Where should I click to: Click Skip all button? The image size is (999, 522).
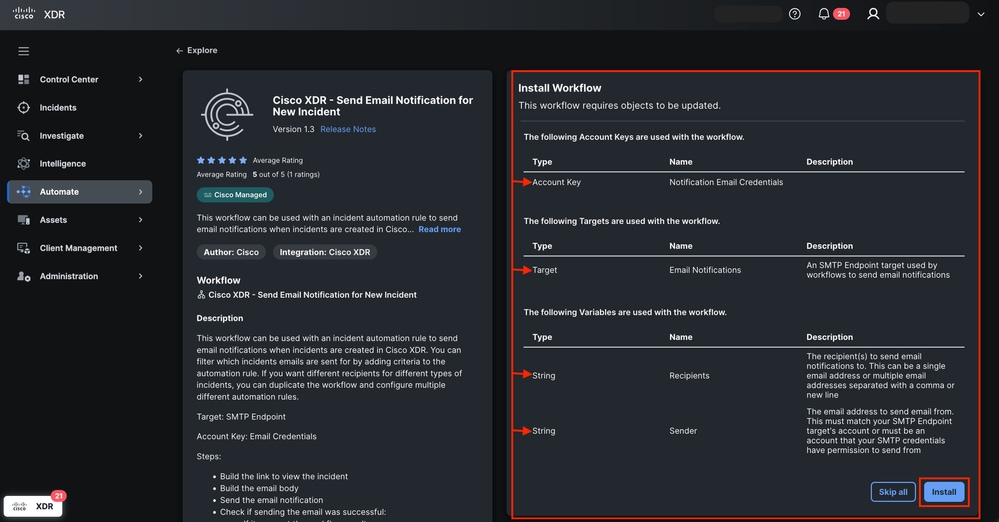893,492
